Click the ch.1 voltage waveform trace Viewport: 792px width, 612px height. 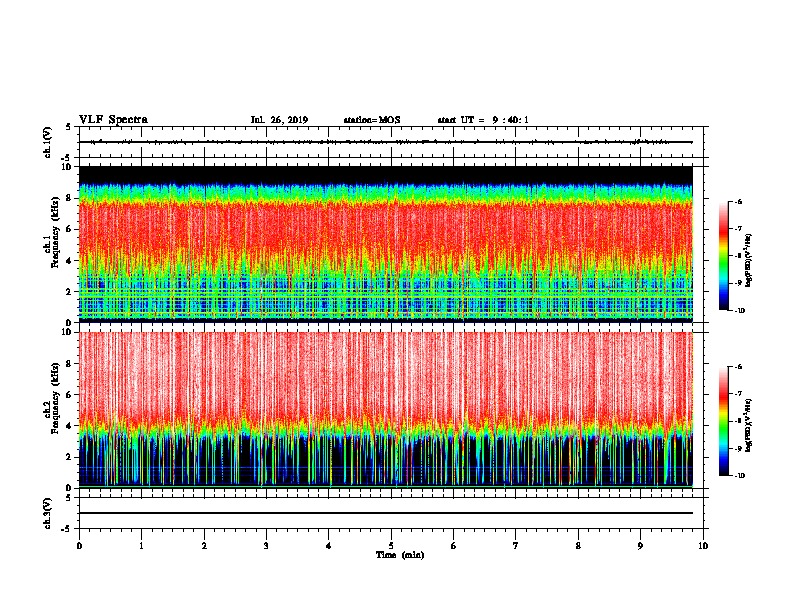pyautogui.click(x=386, y=142)
